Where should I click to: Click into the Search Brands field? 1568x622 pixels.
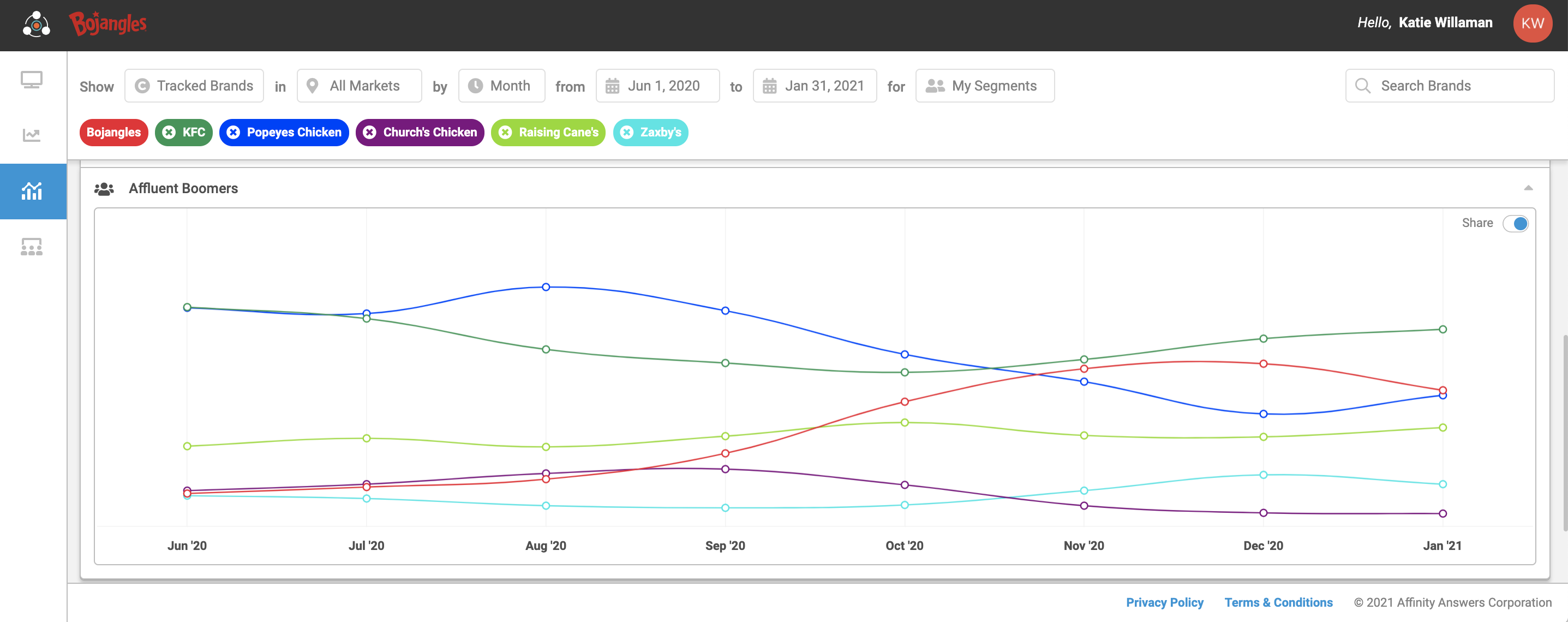pyautogui.click(x=1449, y=86)
